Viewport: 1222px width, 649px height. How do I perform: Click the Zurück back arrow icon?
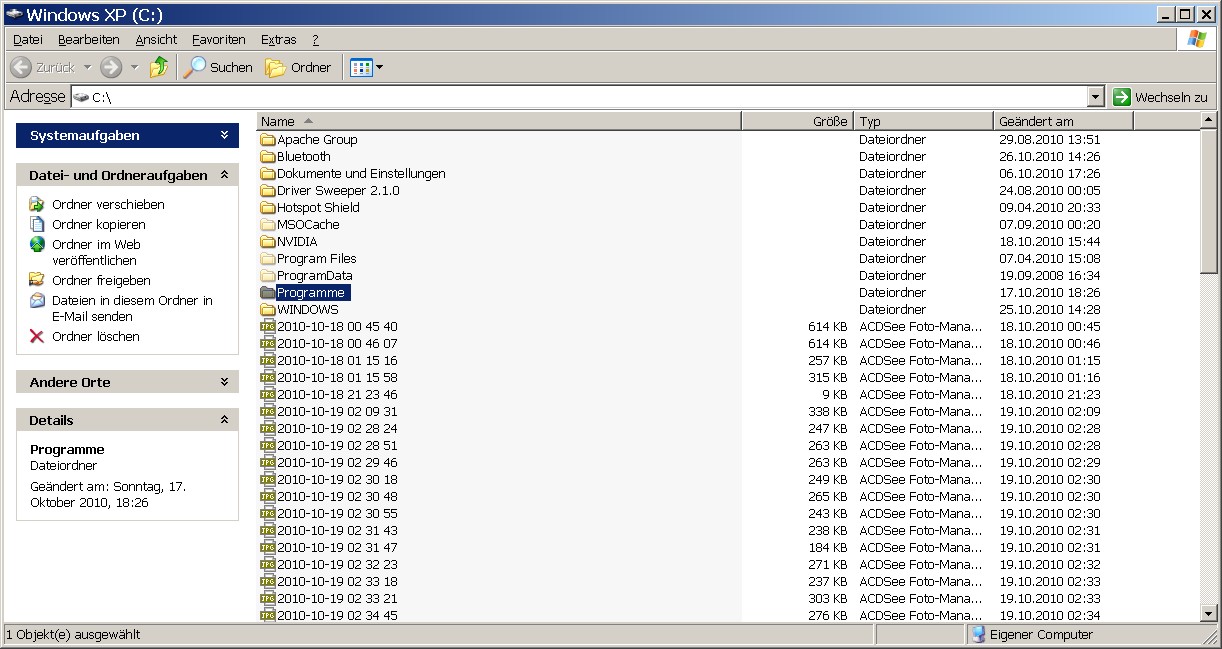(20, 67)
